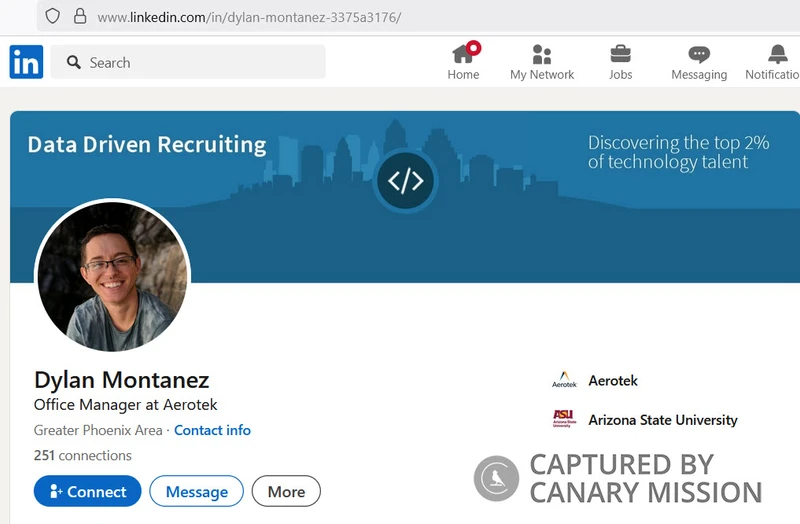Open Notifications bell icon
Image resolution: width=800 pixels, height=524 pixels.
click(x=778, y=54)
